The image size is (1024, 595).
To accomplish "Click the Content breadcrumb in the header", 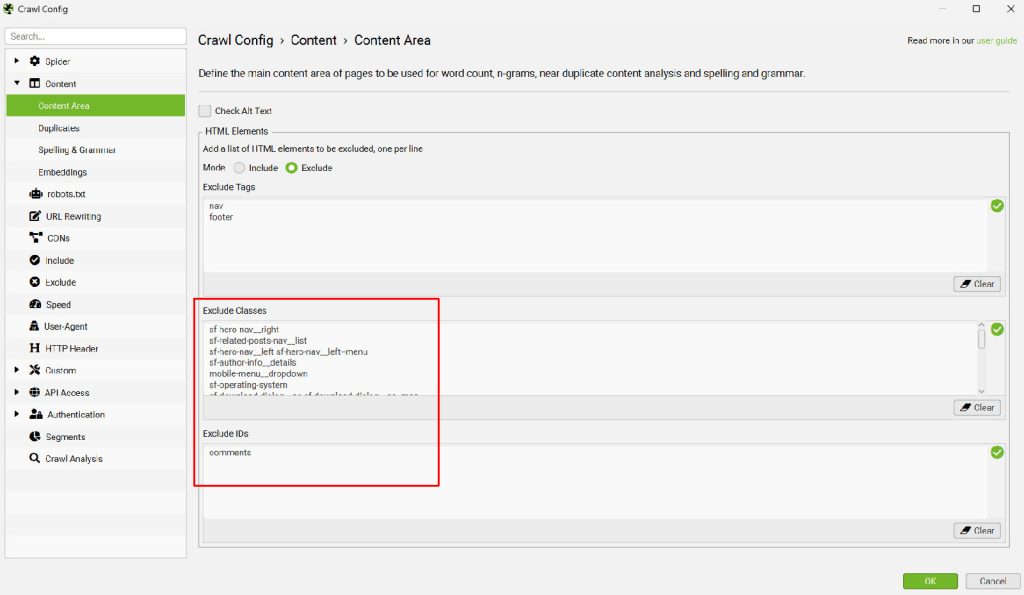I will tap(313, 40).
